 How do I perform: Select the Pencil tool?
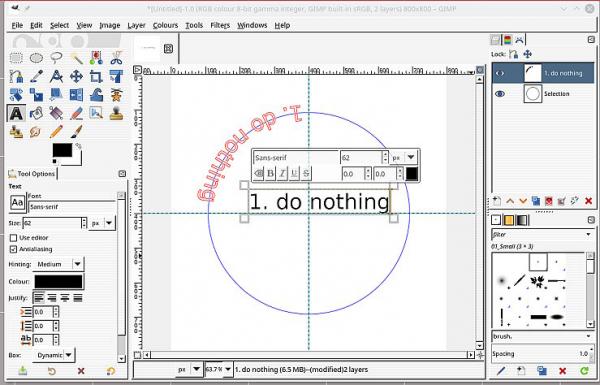[x=56, y=132]
